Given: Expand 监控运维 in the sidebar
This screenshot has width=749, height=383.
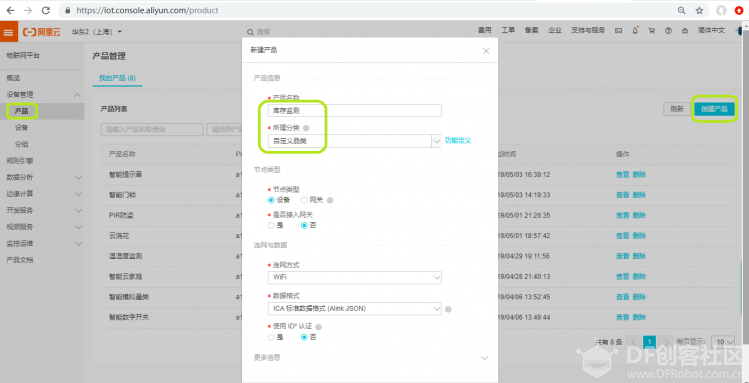Looking at the screenshot, I should [x=78, y=244].
